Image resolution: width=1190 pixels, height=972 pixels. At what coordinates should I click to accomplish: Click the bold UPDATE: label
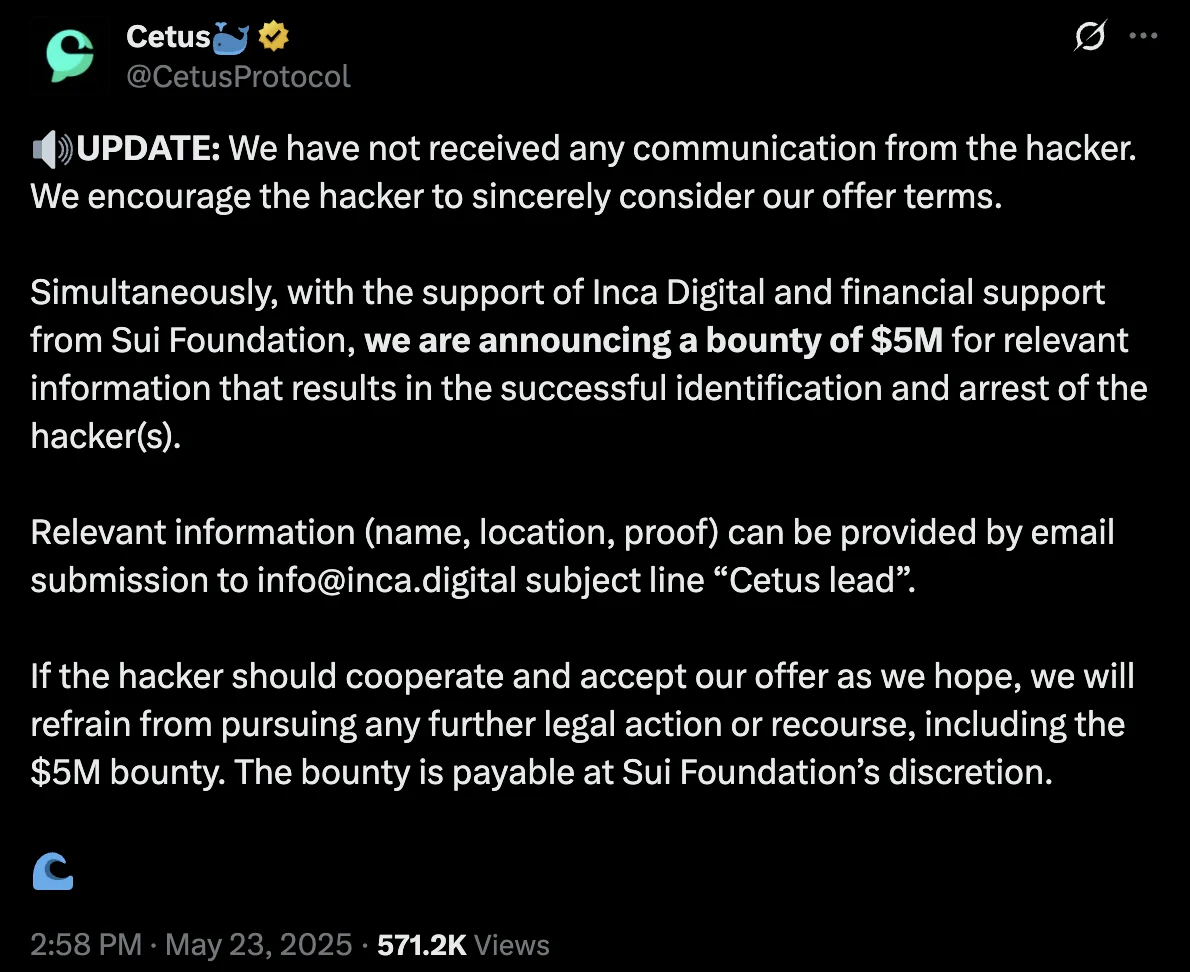pyautogui.click(x=148, y=150)
